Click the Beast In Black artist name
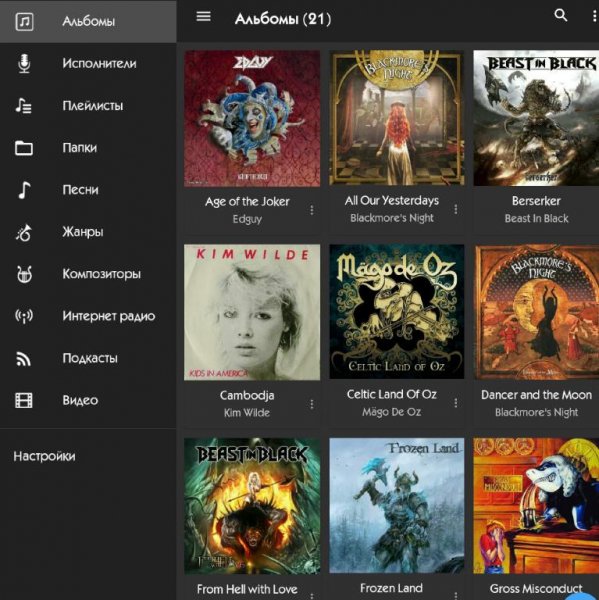The image size is (599, 600). point(536,218)
